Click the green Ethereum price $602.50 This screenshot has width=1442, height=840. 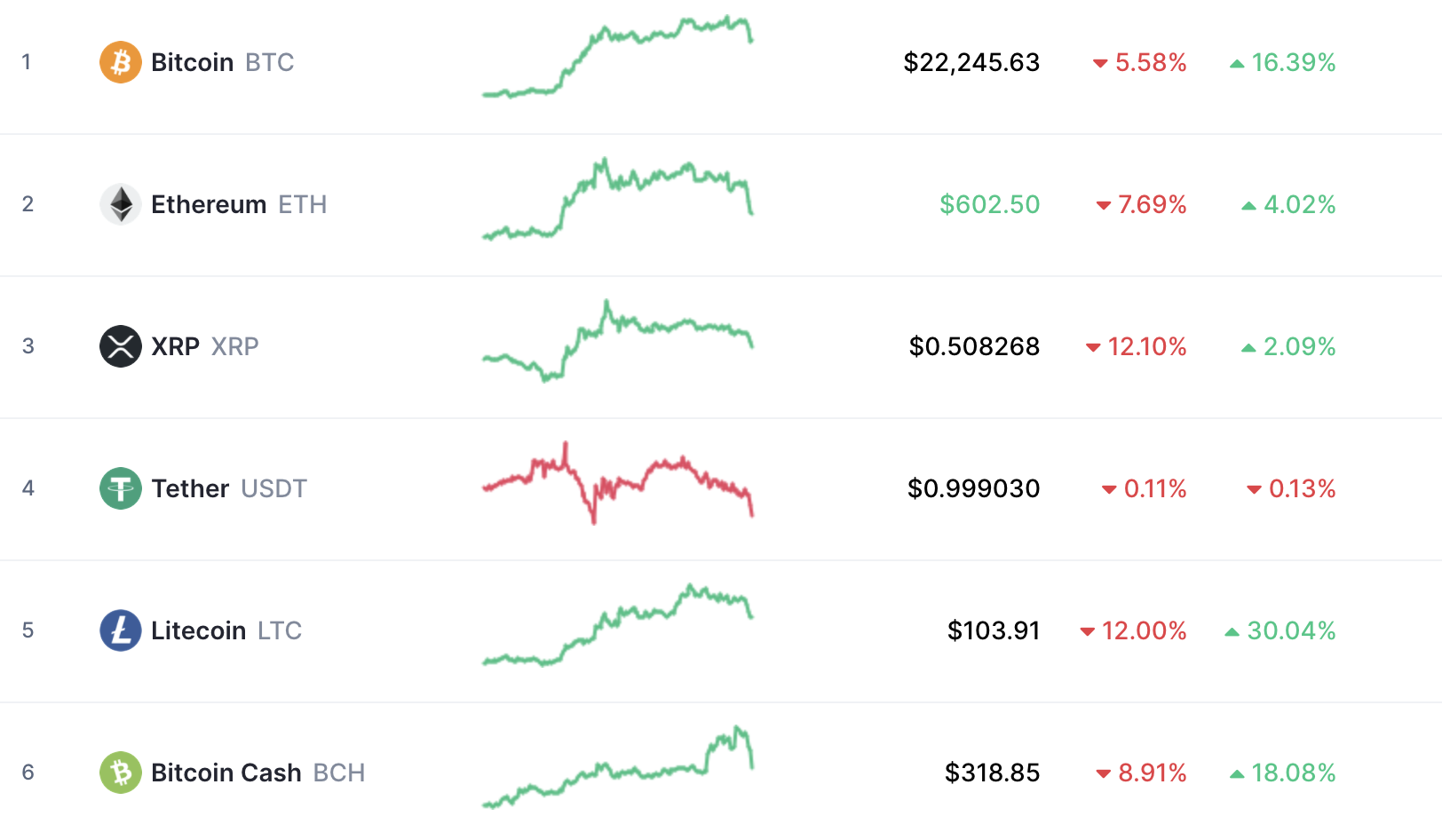click(x=990, y=204)
